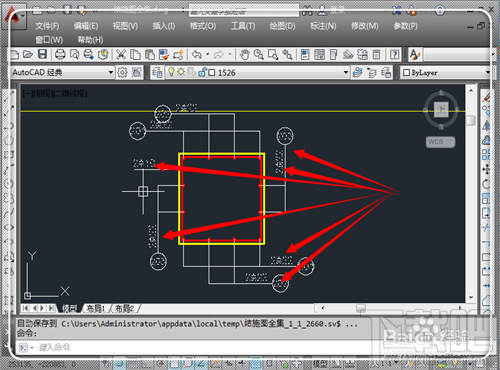Select the Move tool in Modify toolbar
This screenshot has width=500, height=370.
[486, 169]
